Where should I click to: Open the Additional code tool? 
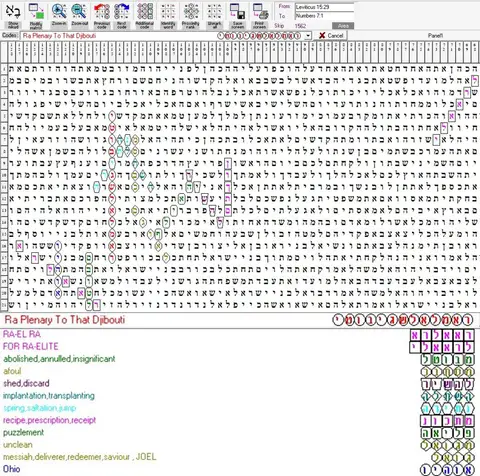pyautogui.click(x=144, y=15)
